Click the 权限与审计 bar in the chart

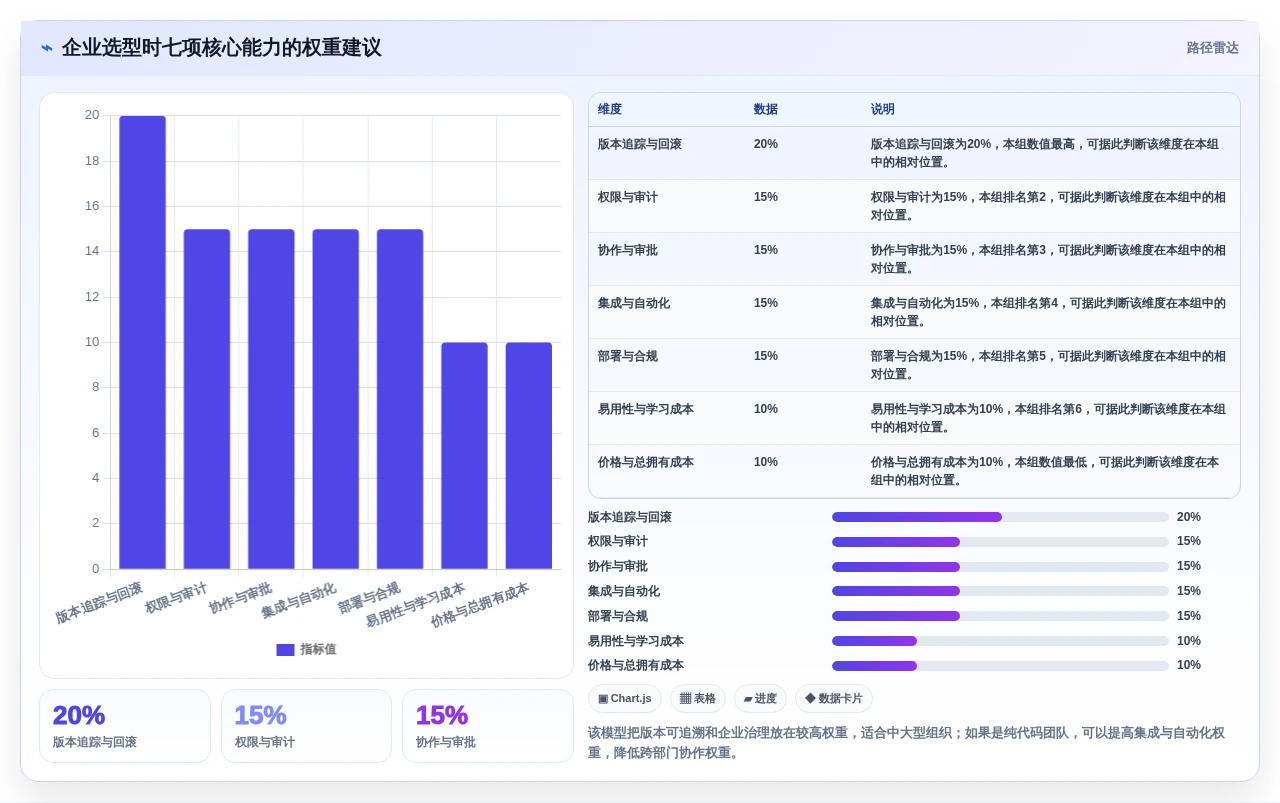click(207, 400)
